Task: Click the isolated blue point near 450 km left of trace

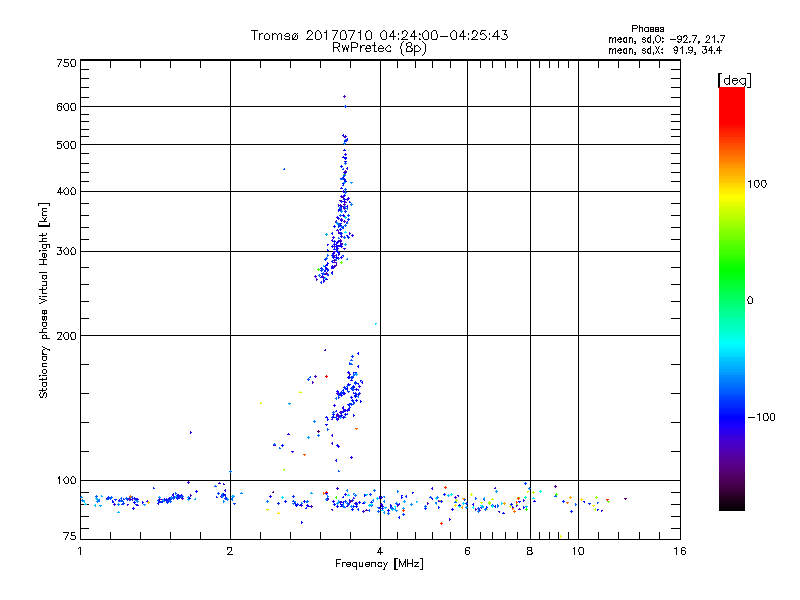Action: pos(284,169)
